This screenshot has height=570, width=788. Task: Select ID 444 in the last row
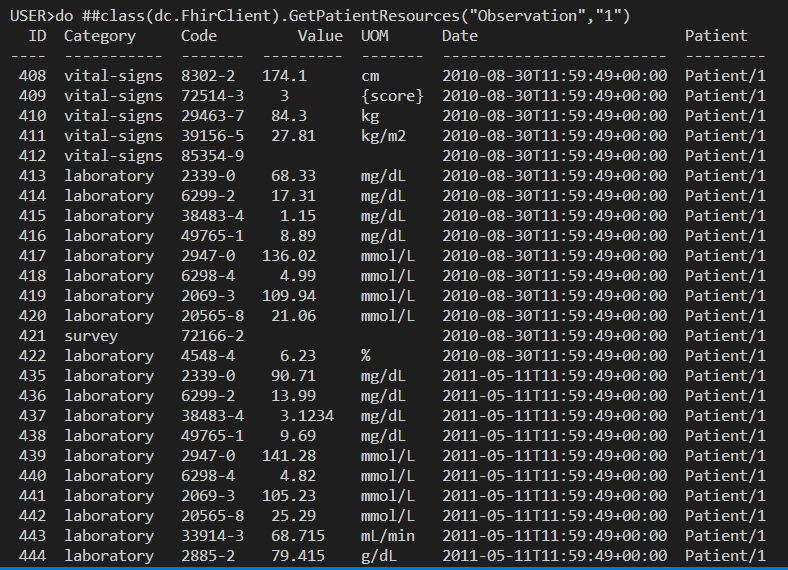tap(33, 556)
